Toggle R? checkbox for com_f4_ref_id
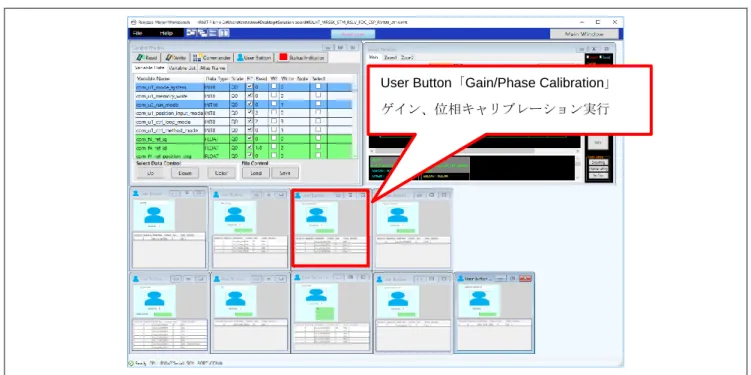 click(249, 148)
